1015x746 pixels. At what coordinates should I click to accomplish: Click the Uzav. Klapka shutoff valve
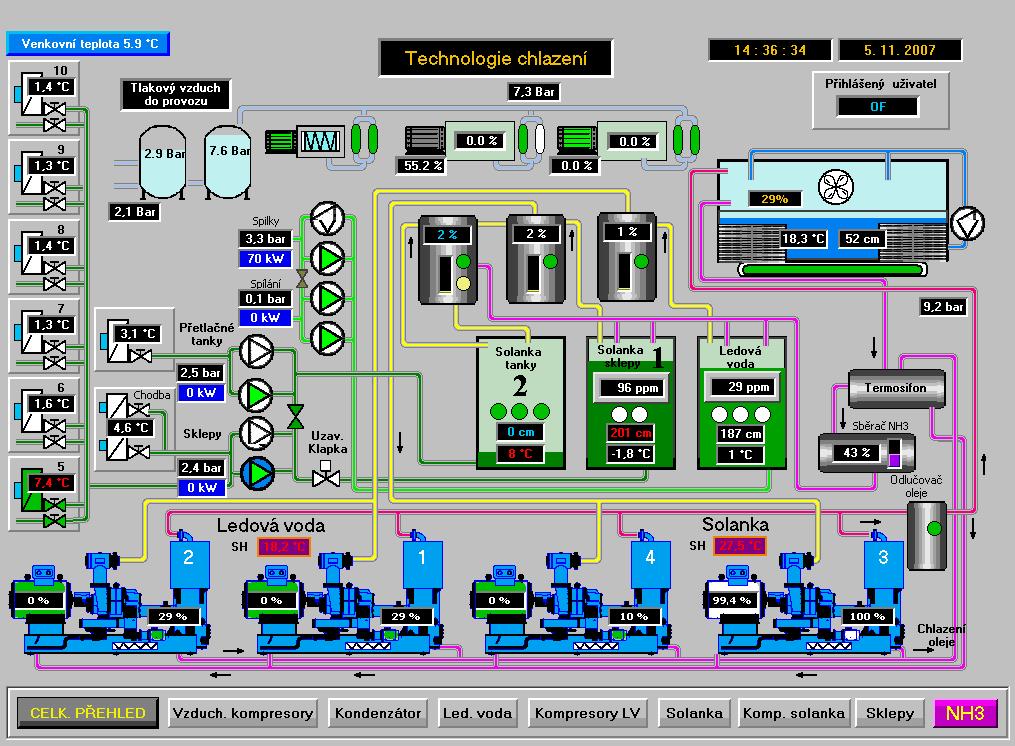coord(326,475)
